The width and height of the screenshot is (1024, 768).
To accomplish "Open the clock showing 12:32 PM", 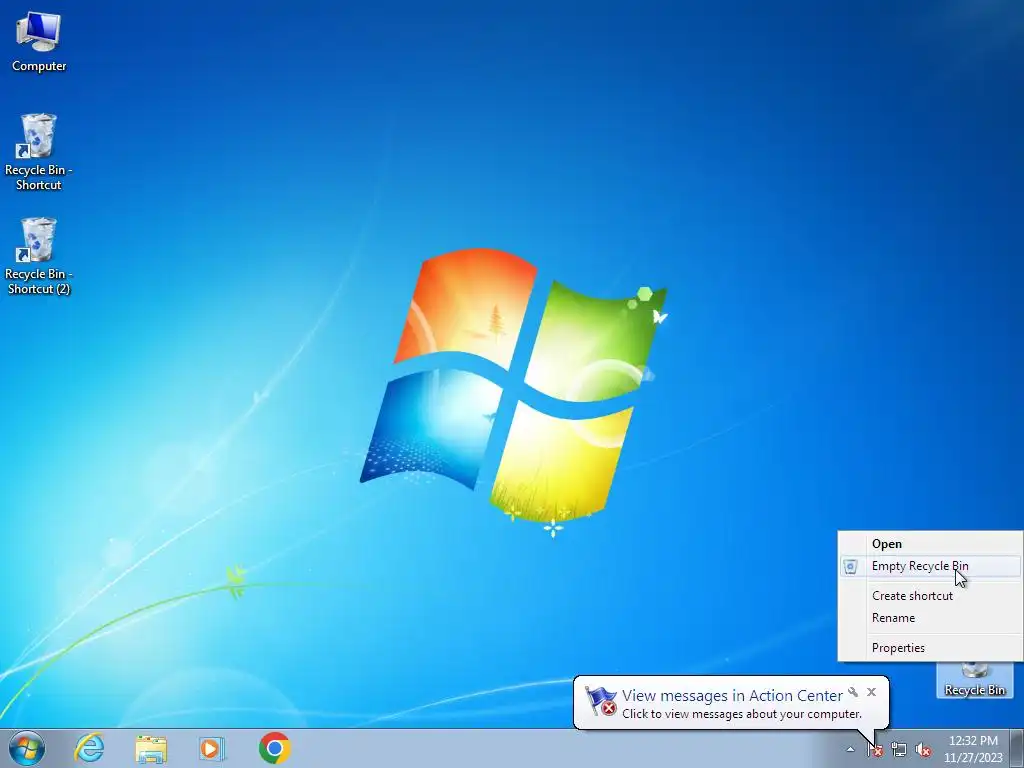I will [x=973, y=749].
